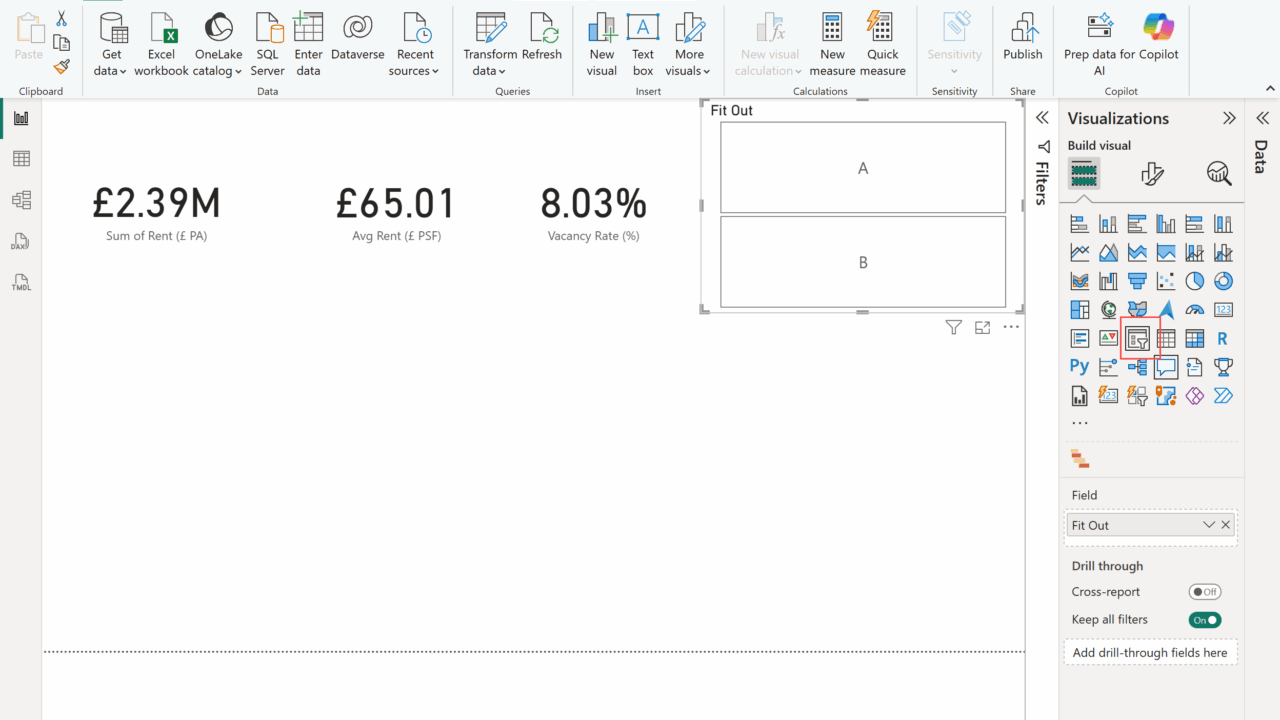The width and height of the screenshot is (1280, 720).
Task: Expand the Data pane
Action: click(x=1262, y=118)
